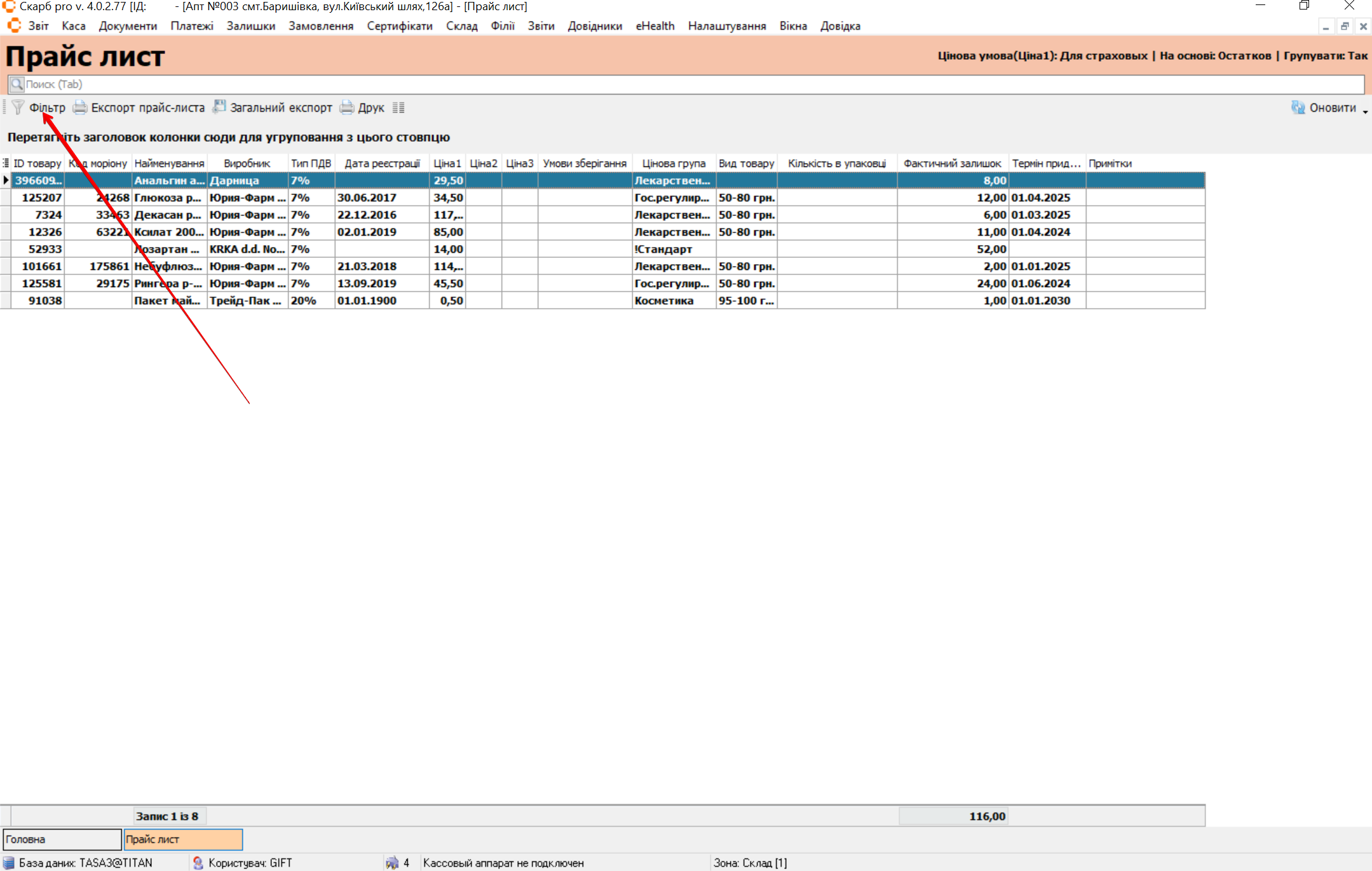Image resolution: width=1372 pixels, height=871 pixels.
Task: Open the eHealth menu
Action: (x=655, y=26)
